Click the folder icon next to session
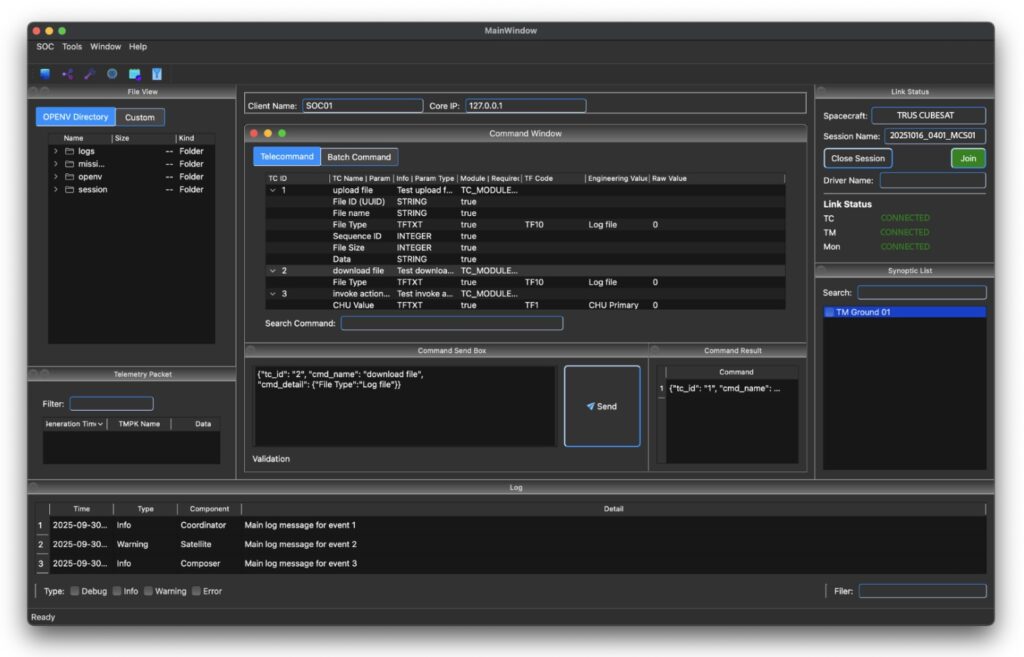1024x657 pixels. click(x=69, y=189)
